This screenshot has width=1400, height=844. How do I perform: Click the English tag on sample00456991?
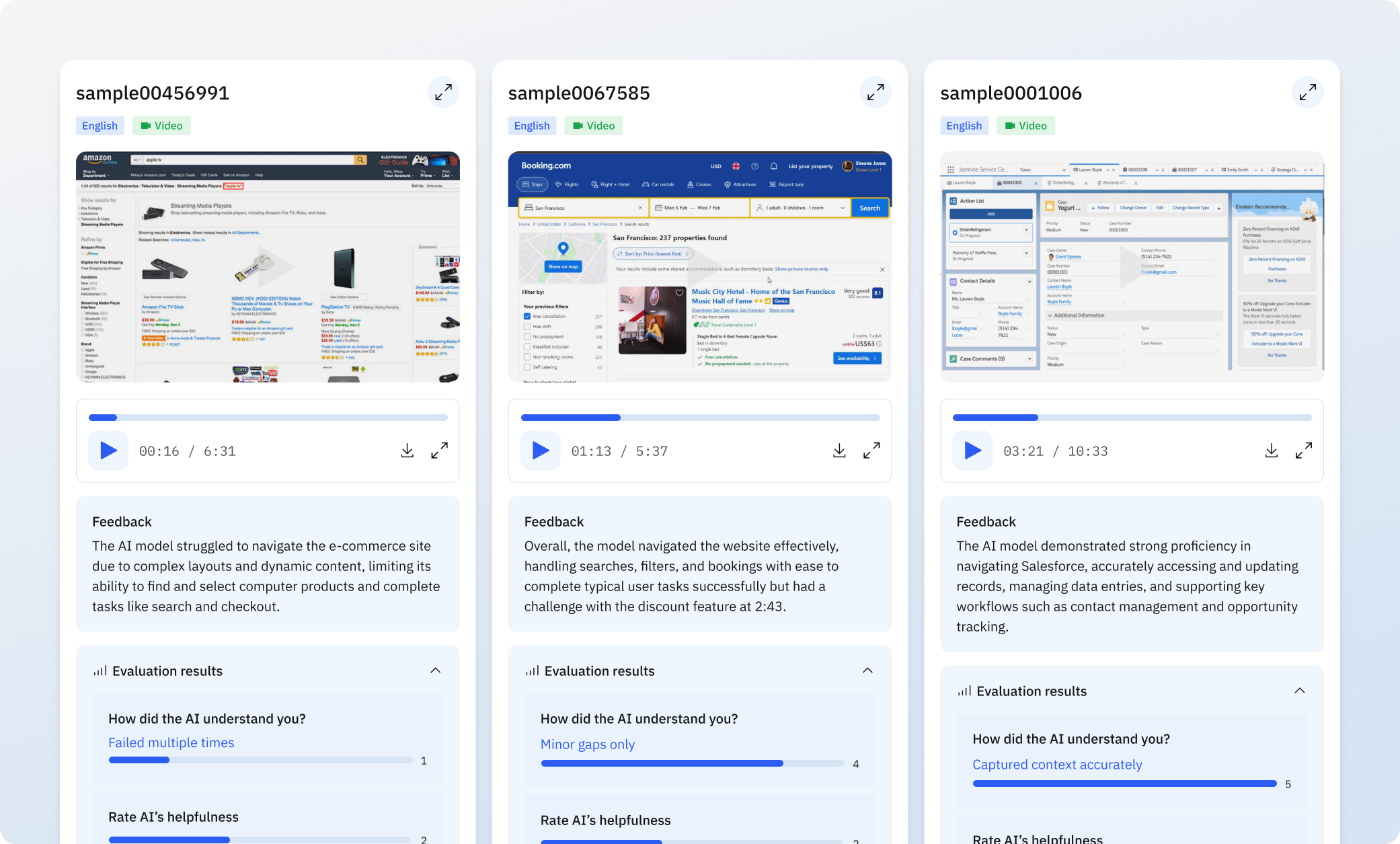point(100,126)
